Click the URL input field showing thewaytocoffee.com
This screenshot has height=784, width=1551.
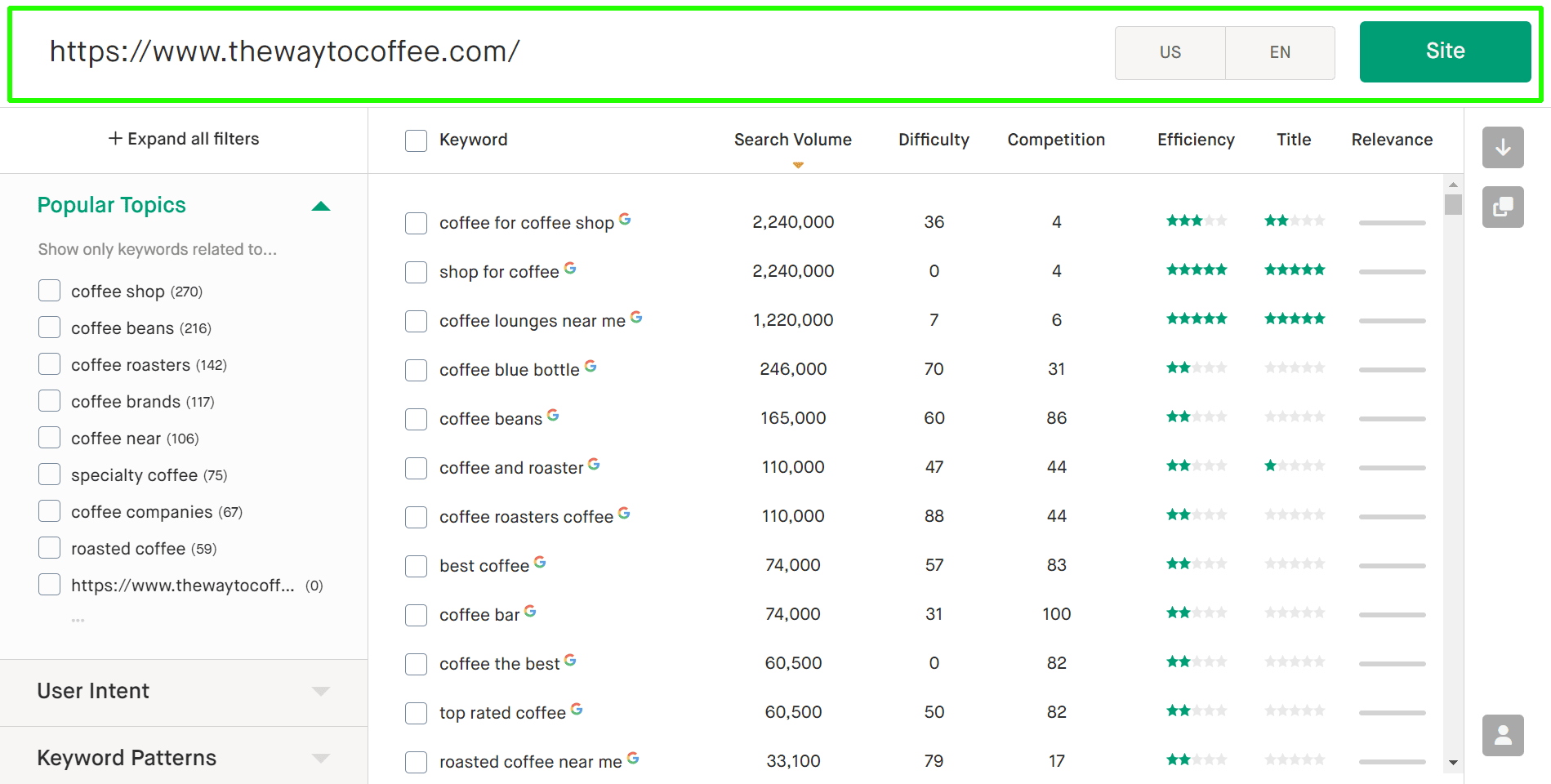pos(285,51)
